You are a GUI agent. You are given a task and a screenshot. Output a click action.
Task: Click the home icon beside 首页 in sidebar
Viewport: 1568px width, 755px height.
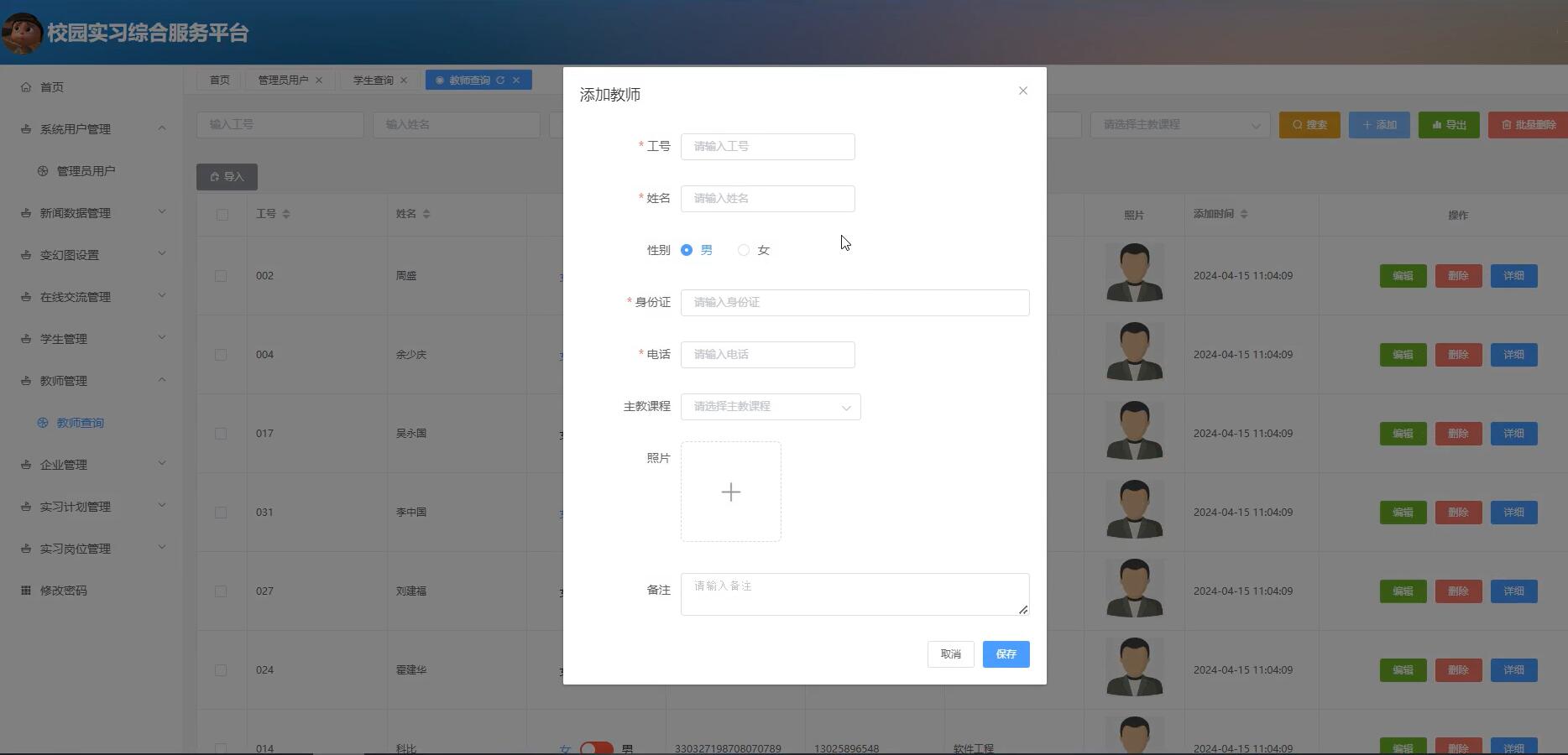(25, 86)
